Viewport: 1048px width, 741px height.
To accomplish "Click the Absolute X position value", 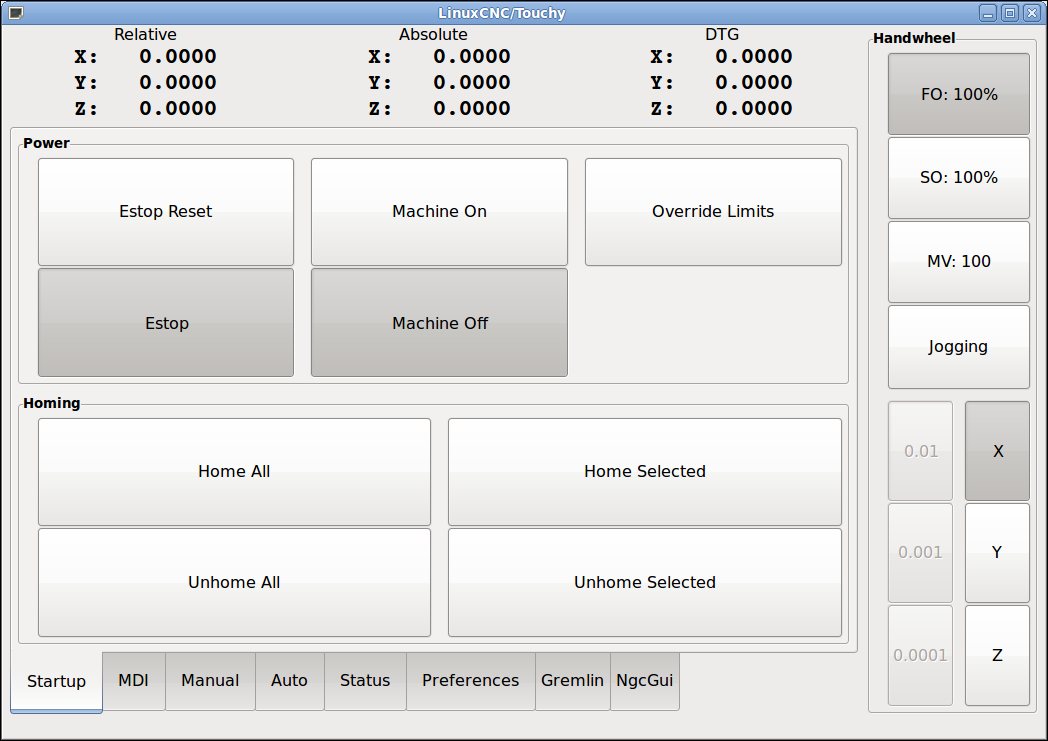I will [x=472, y=57].
